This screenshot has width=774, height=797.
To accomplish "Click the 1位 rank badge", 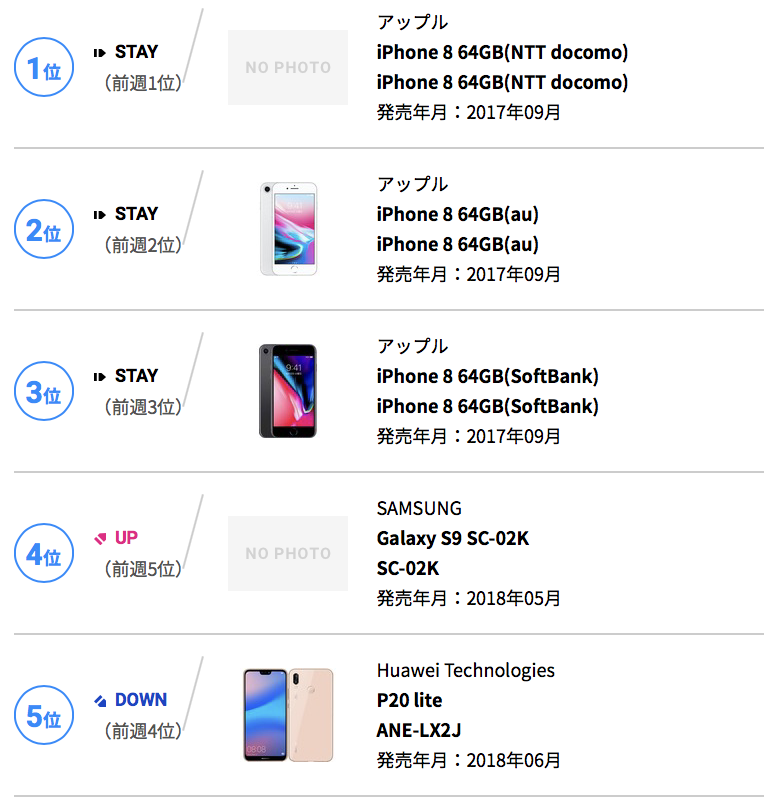I will (44, 67).
